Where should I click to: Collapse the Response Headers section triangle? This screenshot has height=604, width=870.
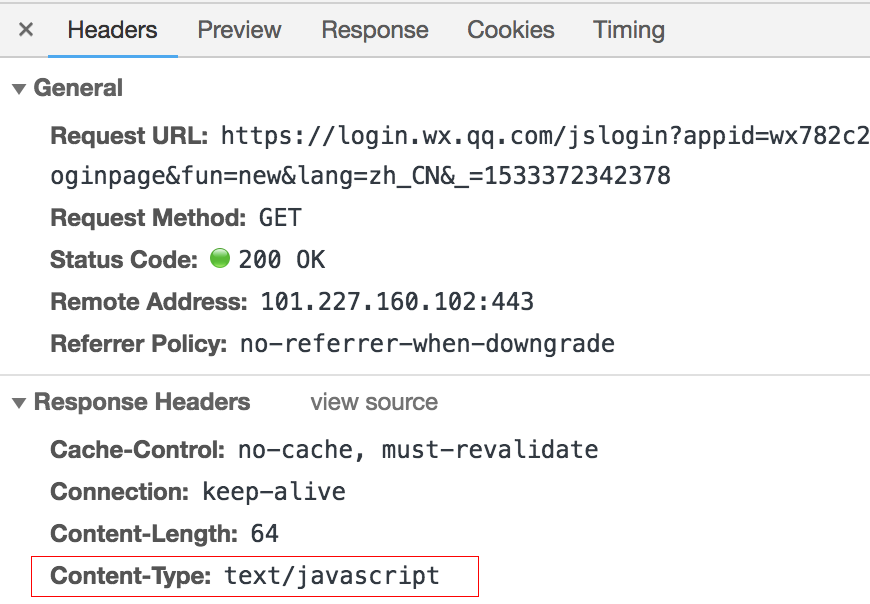click(18, 403)
